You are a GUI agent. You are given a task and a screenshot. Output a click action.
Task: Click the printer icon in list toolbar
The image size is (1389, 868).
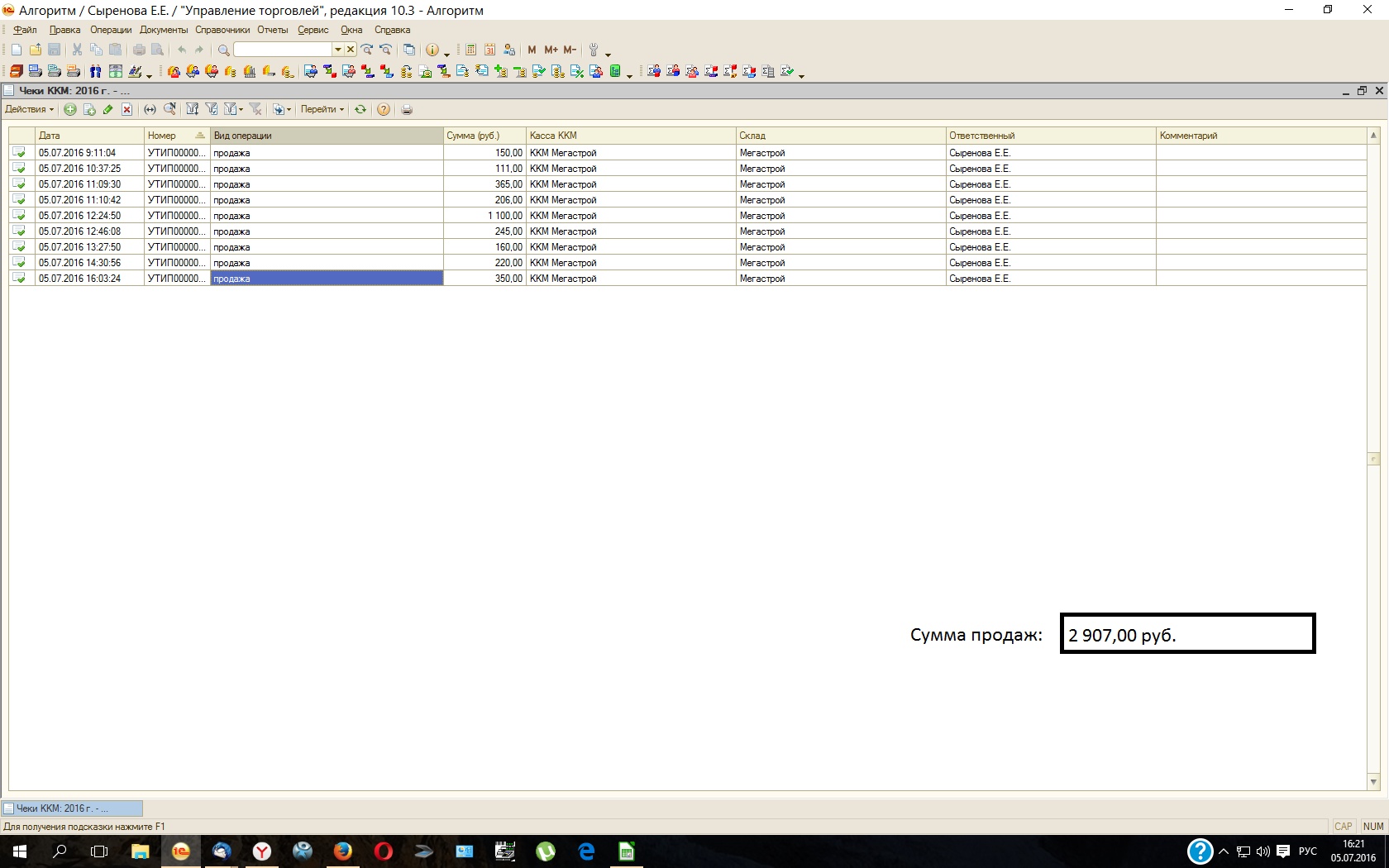point(407,109)
